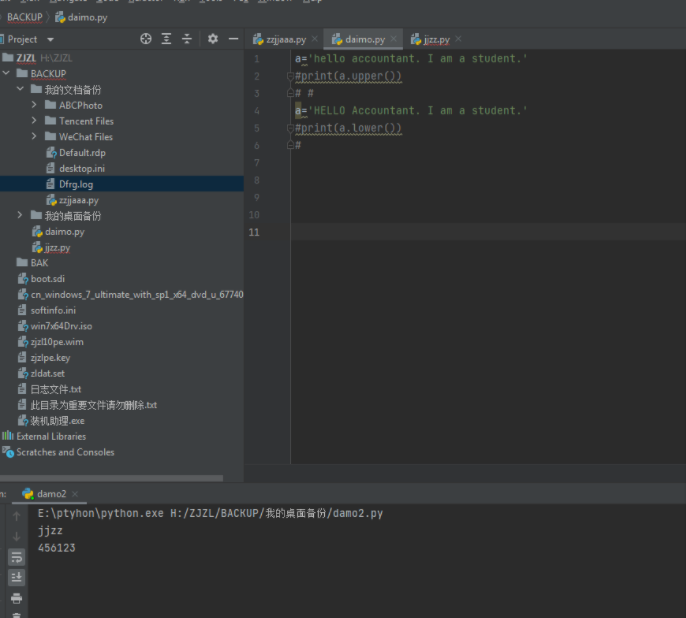Select Dfrg.log in project tree

point(75,184)
